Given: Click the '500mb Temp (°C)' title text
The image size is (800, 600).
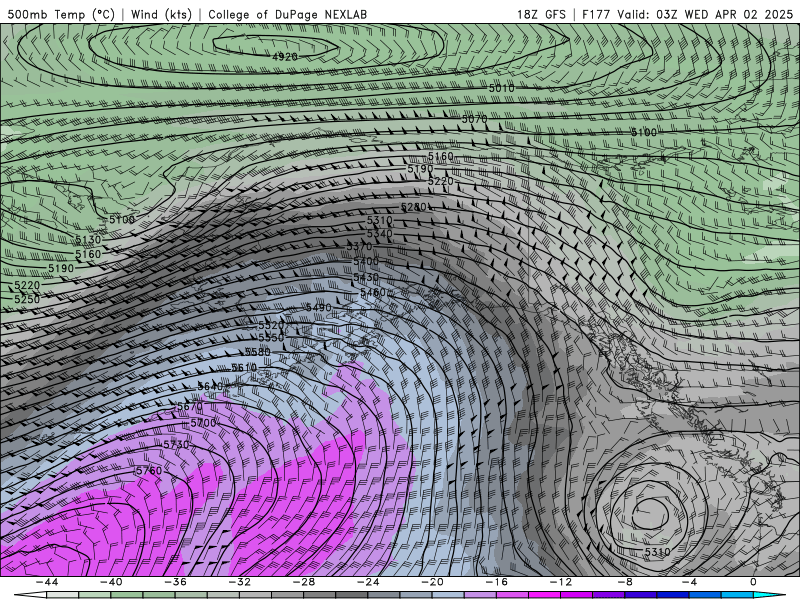Looking at the screenshot, I should (x=61, y=14).
